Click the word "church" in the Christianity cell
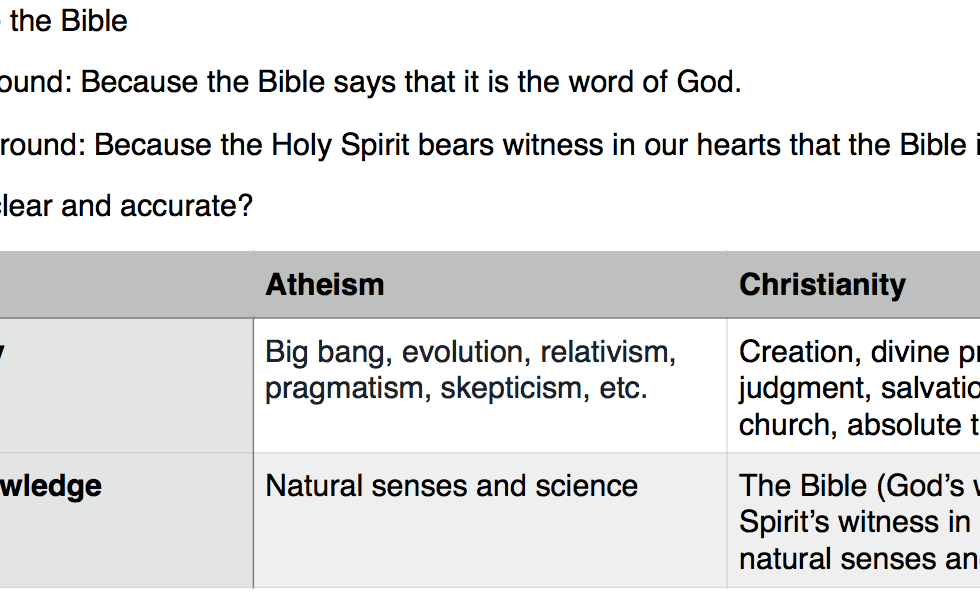The width and height of the screenshot is (980, 598). [x=785, y=425]
